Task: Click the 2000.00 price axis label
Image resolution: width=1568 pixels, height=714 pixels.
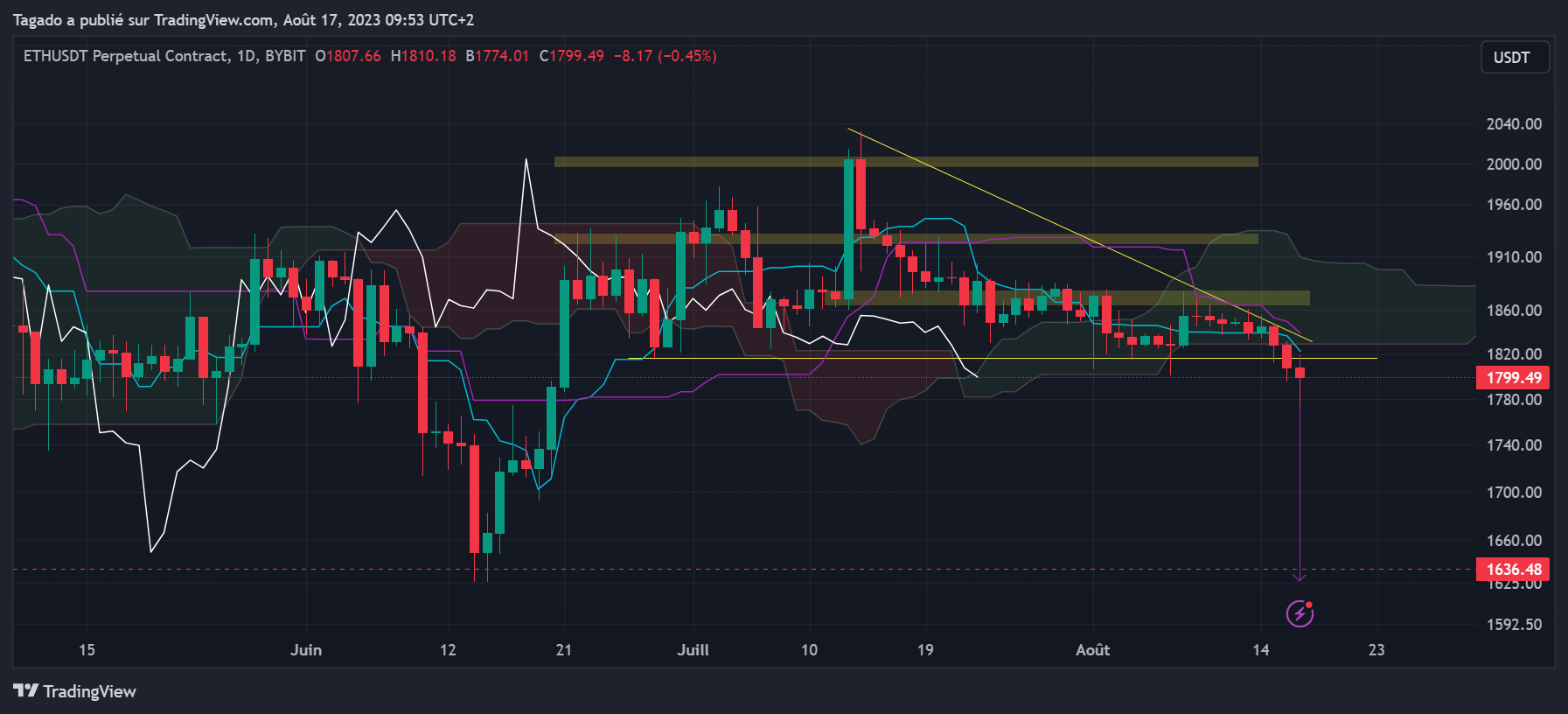Action: (x=1514, y=164)
